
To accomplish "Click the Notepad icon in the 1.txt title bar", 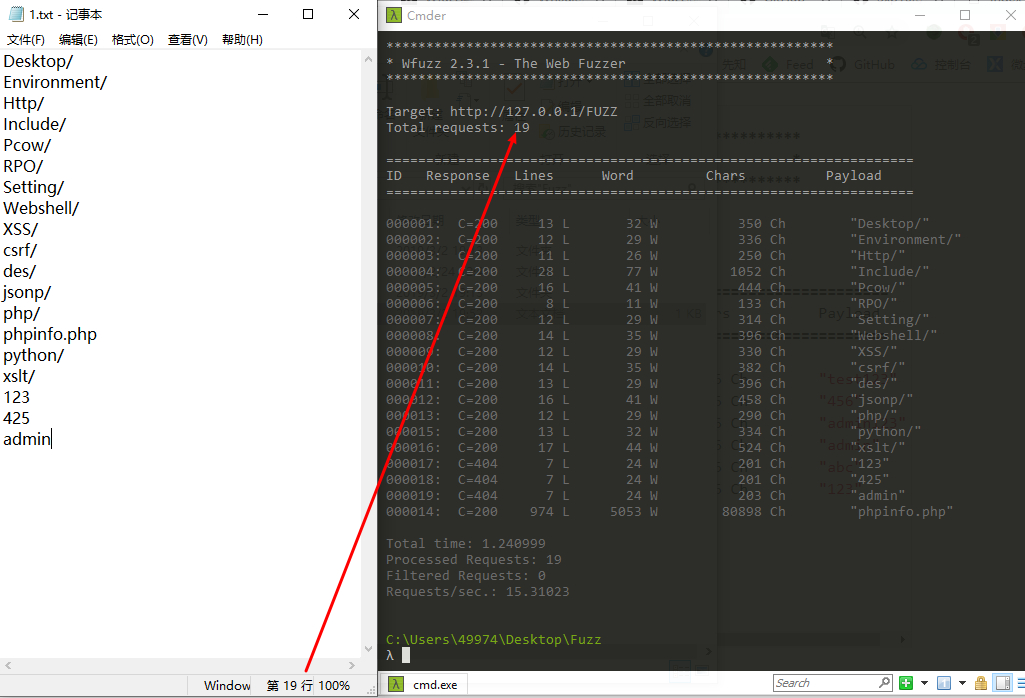I will tap(16, 14).
